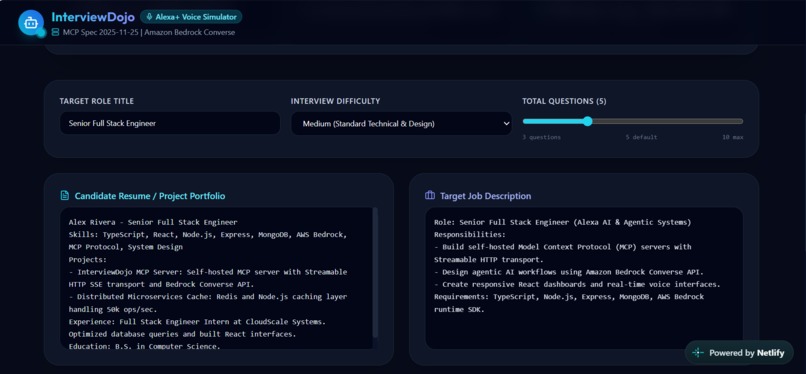The height and width of the screenshot is (374, 806).
Task: Click the 'TOTAL QUESTIONS (5)' label
Action: point(564,101)
